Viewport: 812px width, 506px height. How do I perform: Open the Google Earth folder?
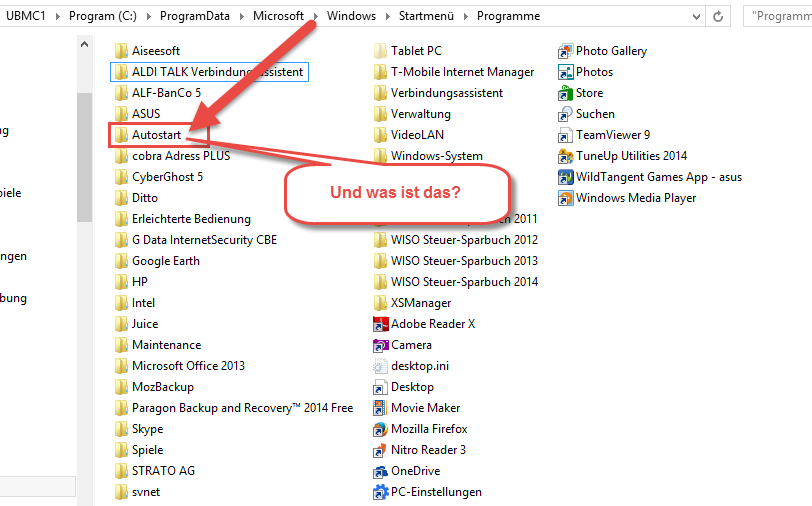click(157, 261)
